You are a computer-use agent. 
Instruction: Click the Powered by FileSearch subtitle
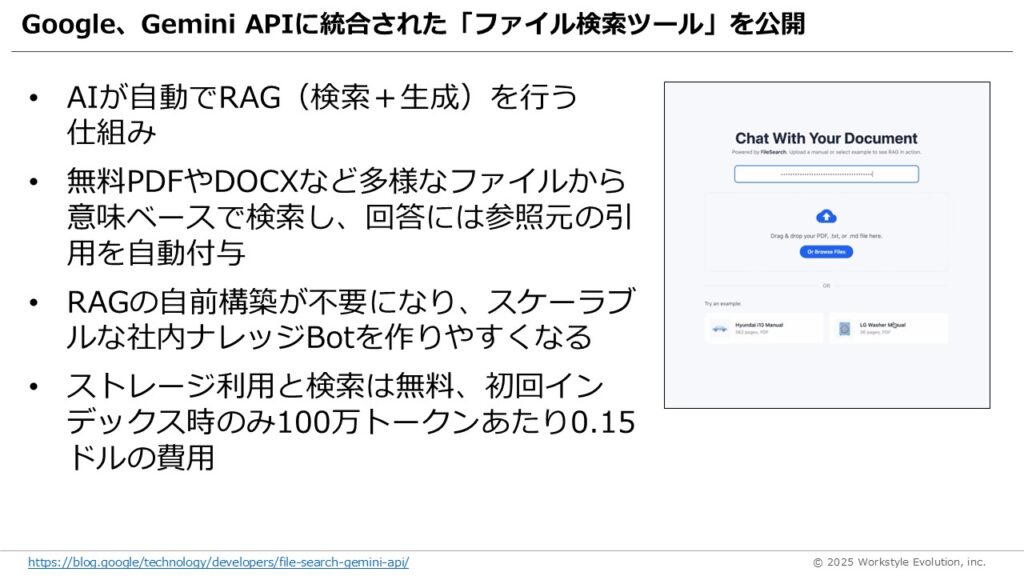[826, 152]
